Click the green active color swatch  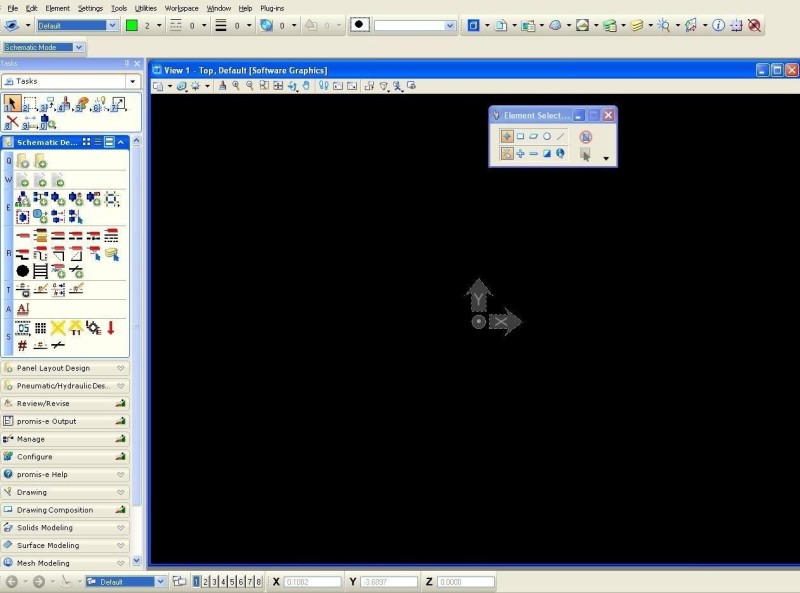point(131,25)
